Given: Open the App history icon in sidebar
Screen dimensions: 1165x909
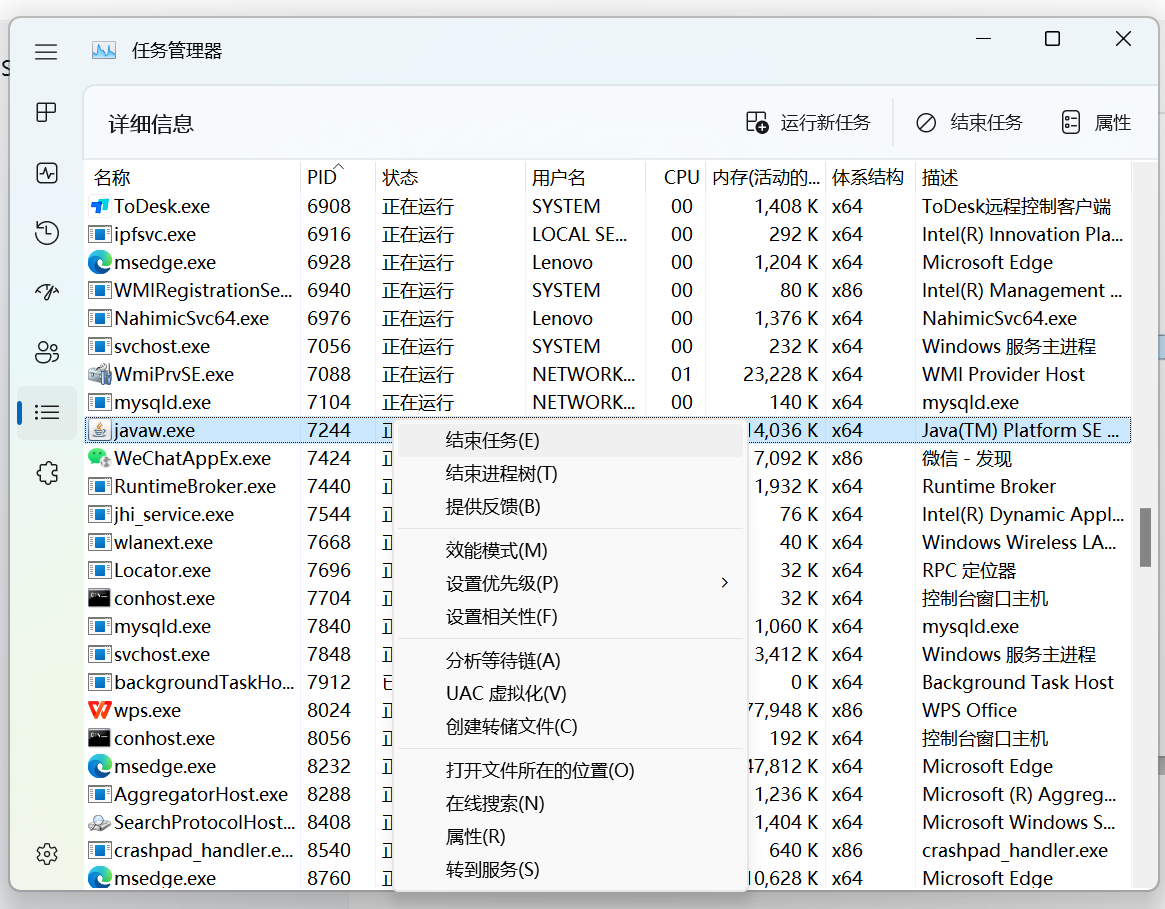Looking at the screenshot, I should point(47,233).
